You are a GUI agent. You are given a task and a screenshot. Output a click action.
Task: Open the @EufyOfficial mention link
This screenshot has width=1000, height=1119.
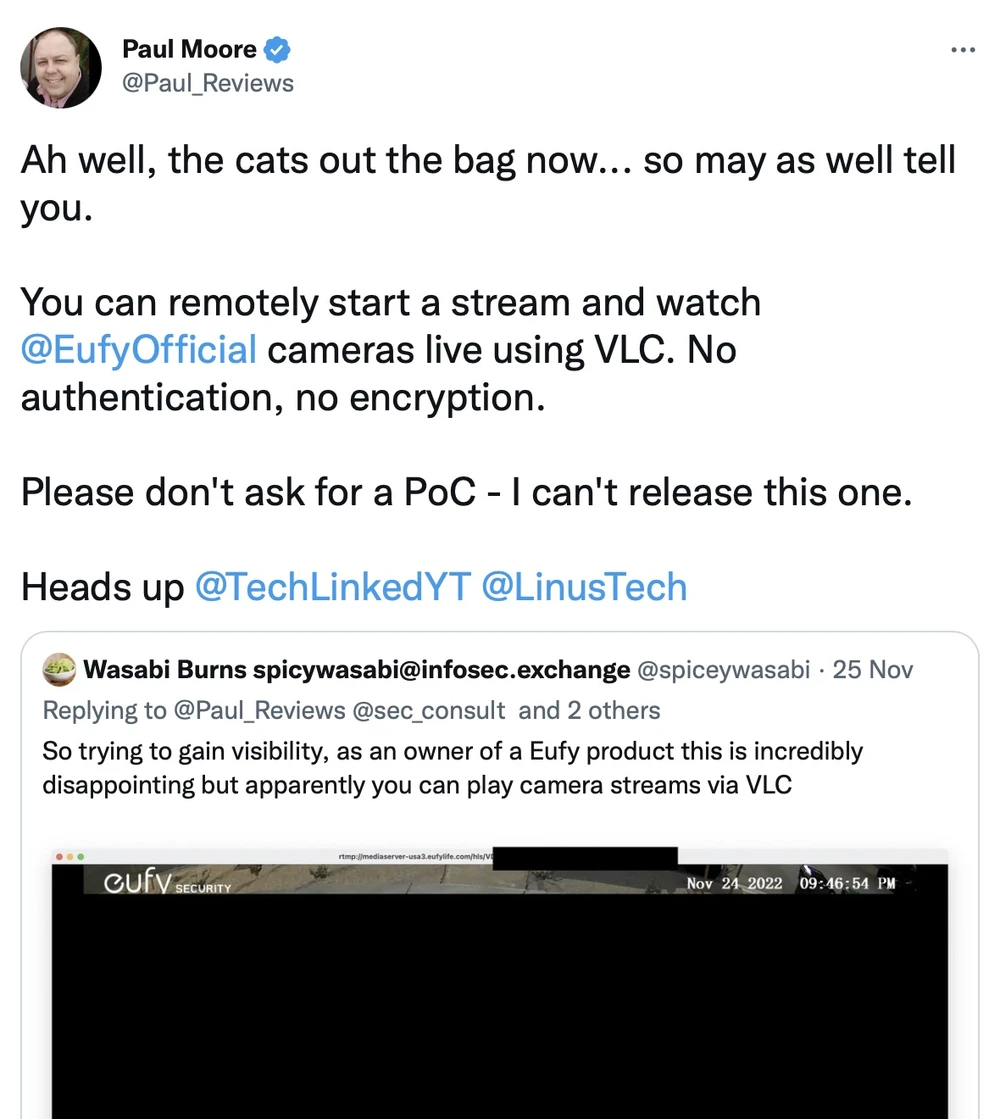[x=139, y=350]
